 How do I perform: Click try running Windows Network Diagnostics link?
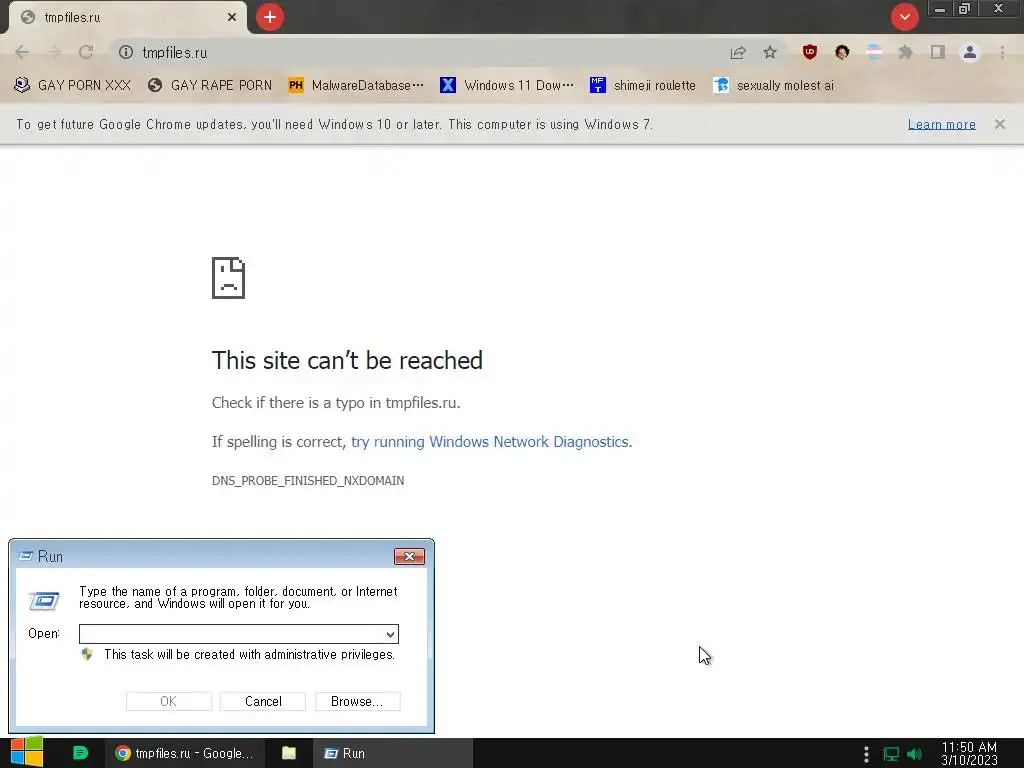coord(491,442)
